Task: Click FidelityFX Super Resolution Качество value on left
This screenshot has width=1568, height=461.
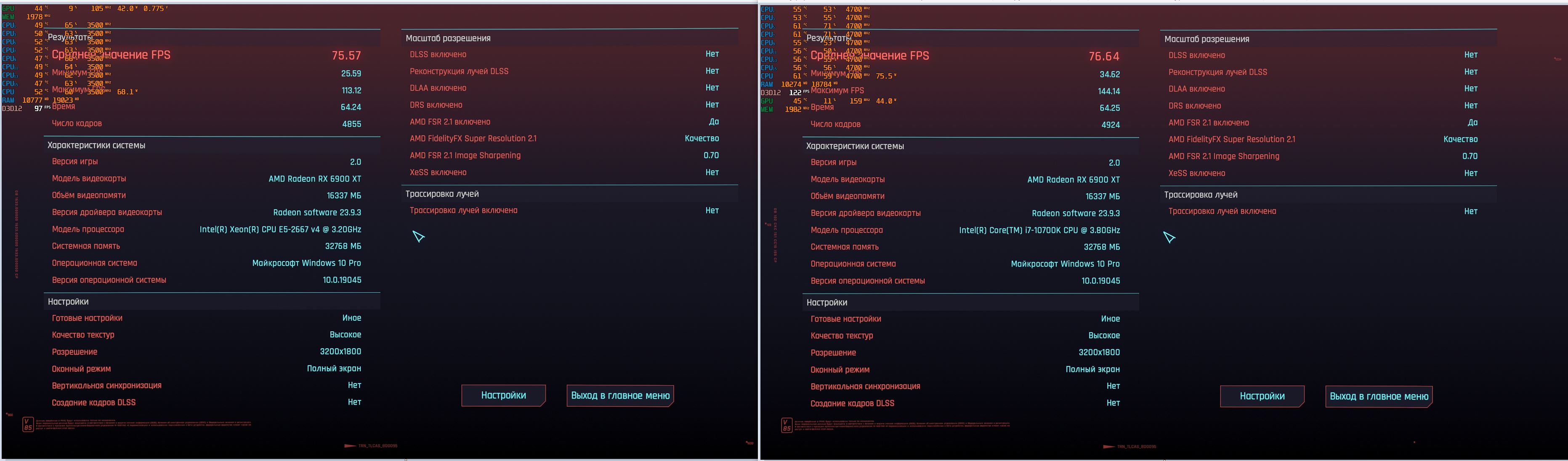Action: [x=701, y=139]
